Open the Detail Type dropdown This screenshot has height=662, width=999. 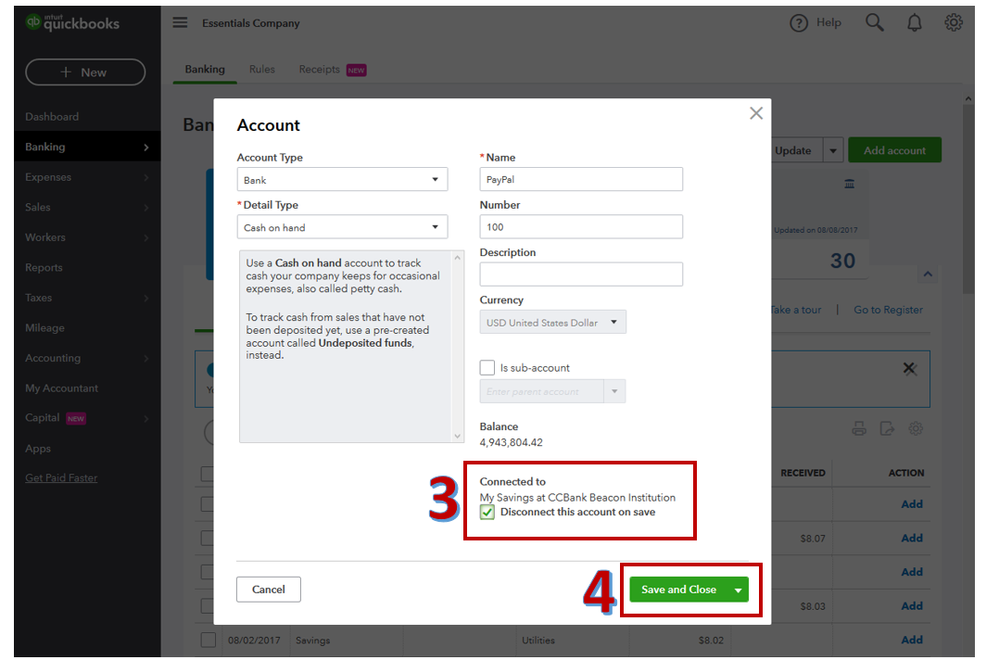tap(342, 227)
